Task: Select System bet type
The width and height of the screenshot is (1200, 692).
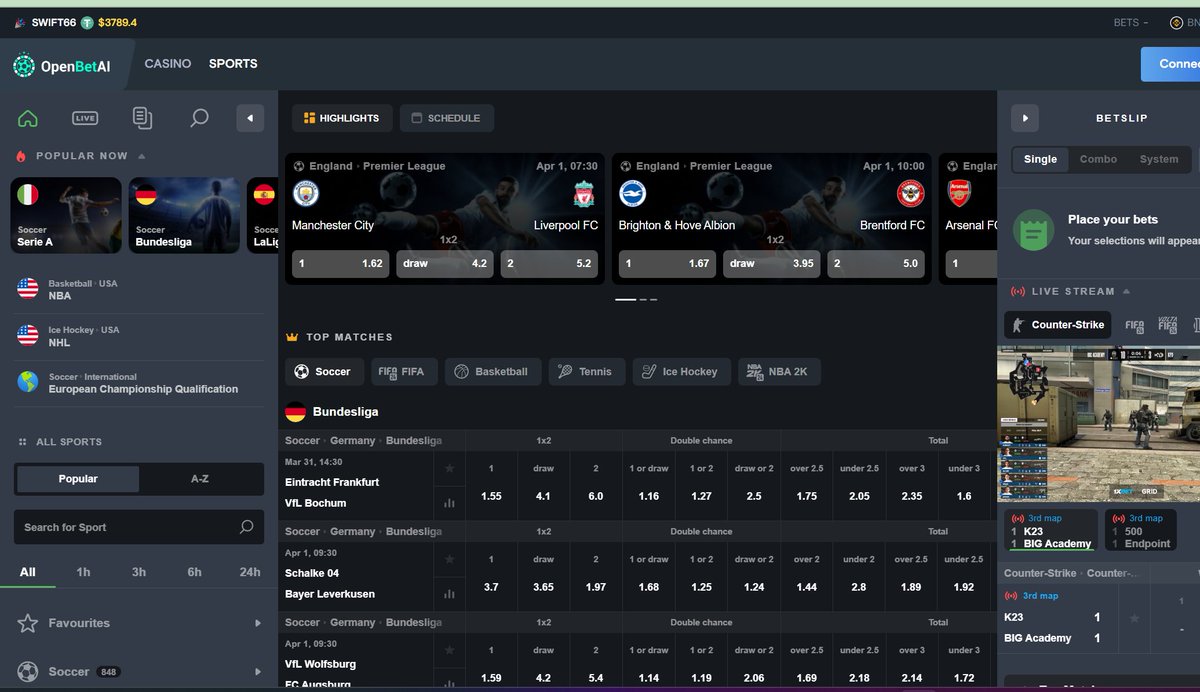Action: click(1159, 159)
